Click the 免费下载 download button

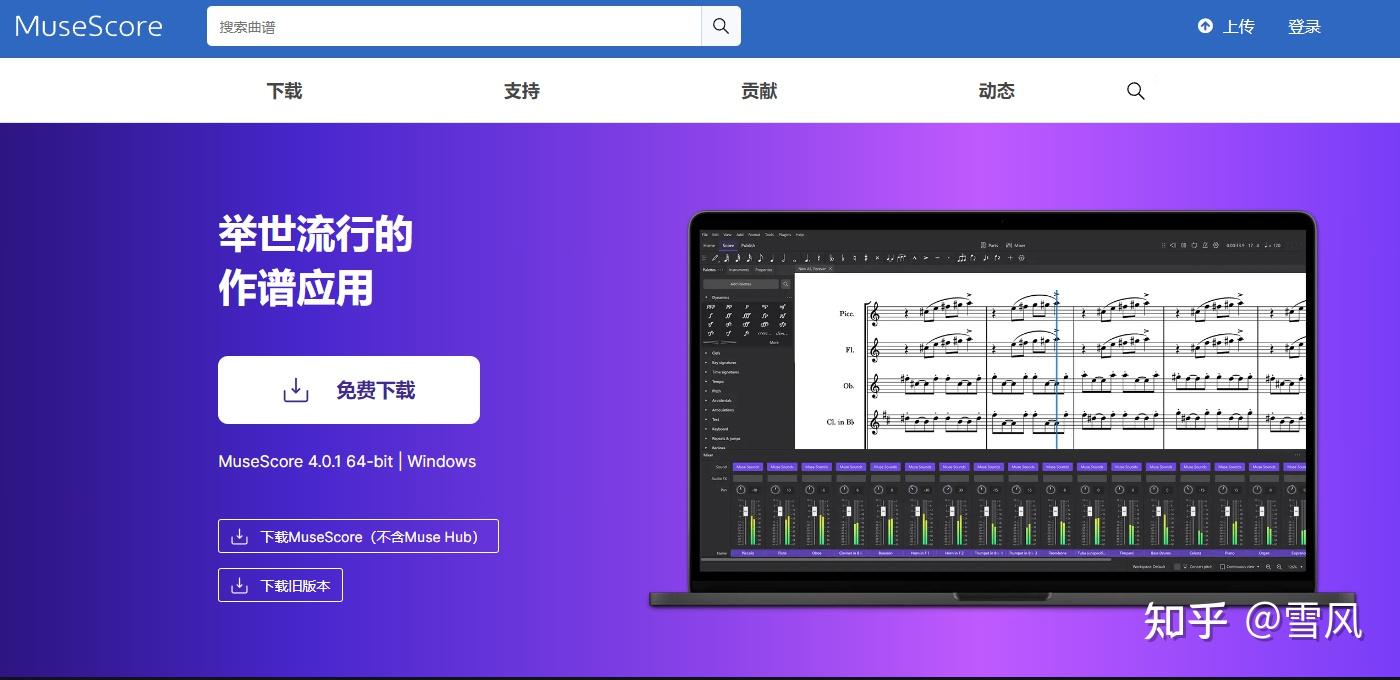click(348, 389)
